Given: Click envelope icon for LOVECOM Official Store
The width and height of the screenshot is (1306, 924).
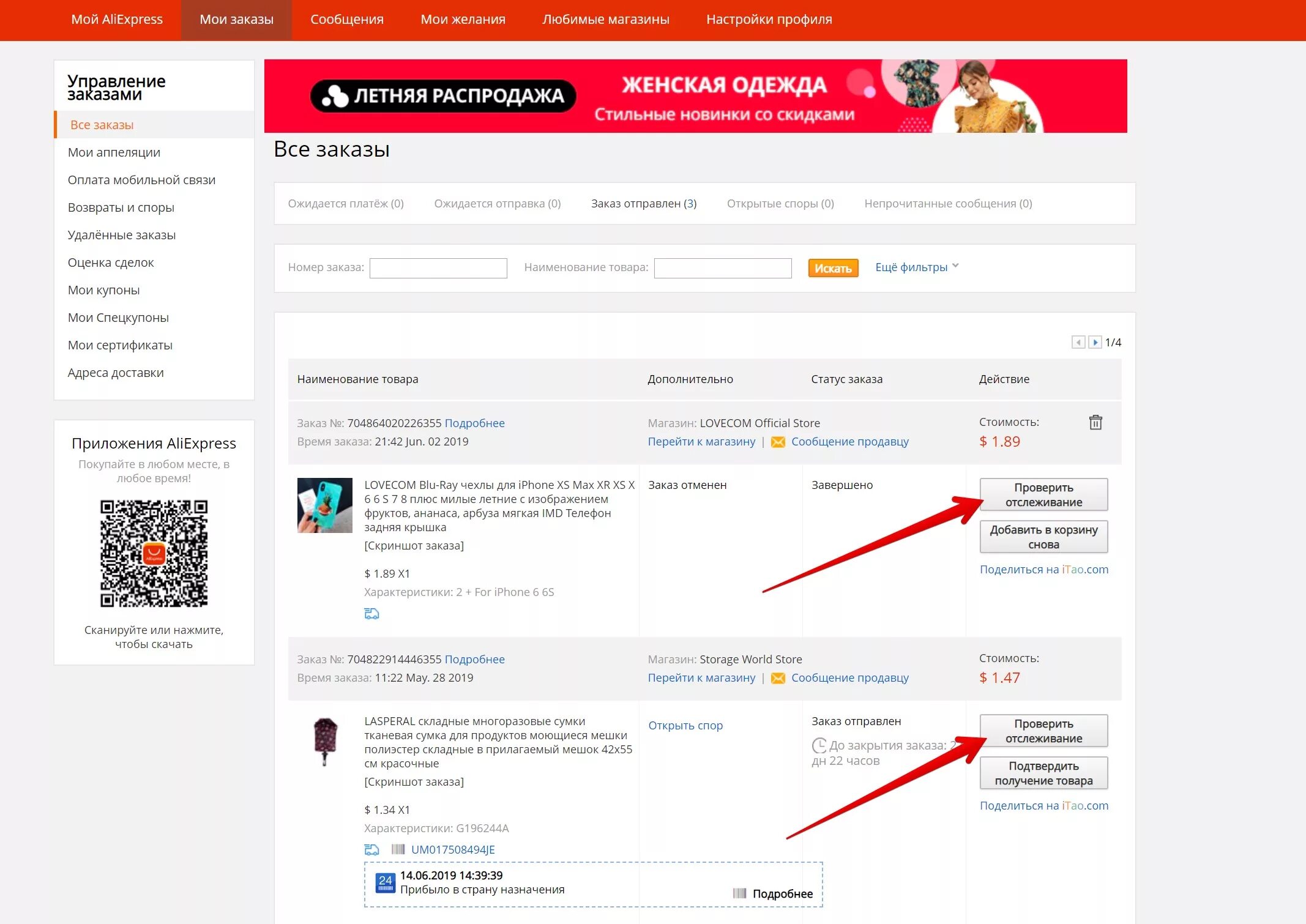Looking at the screenshot, I should point(778,442).
